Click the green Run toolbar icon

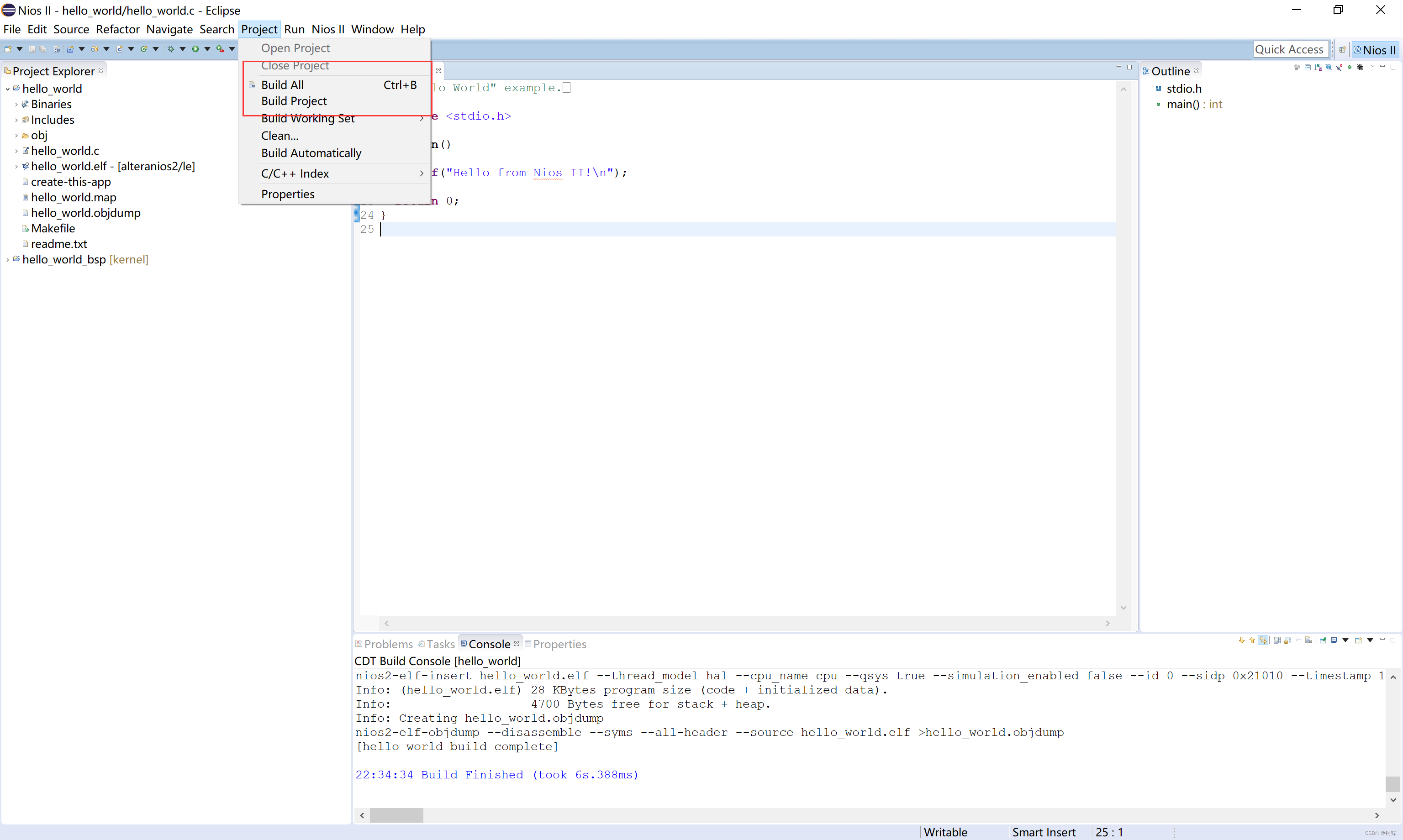[x=196, y=49]
